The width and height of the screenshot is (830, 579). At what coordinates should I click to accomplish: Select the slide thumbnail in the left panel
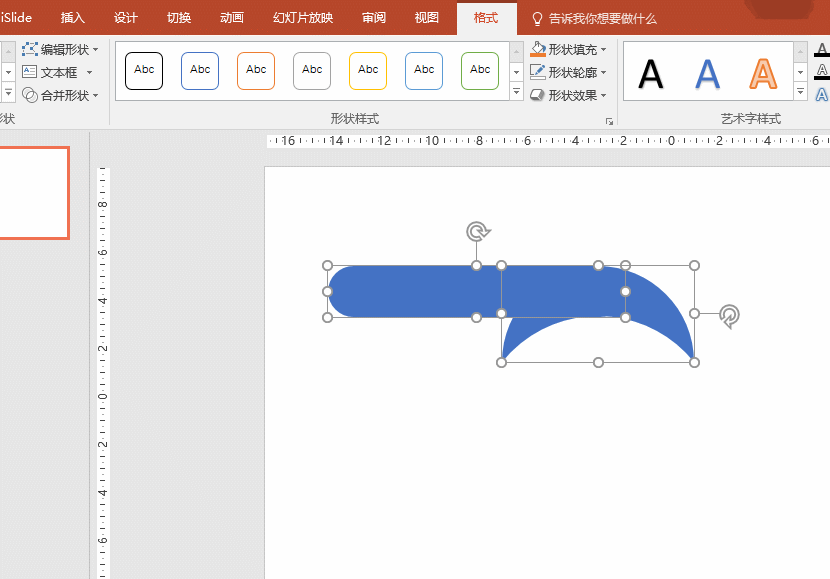coord(32,193)
